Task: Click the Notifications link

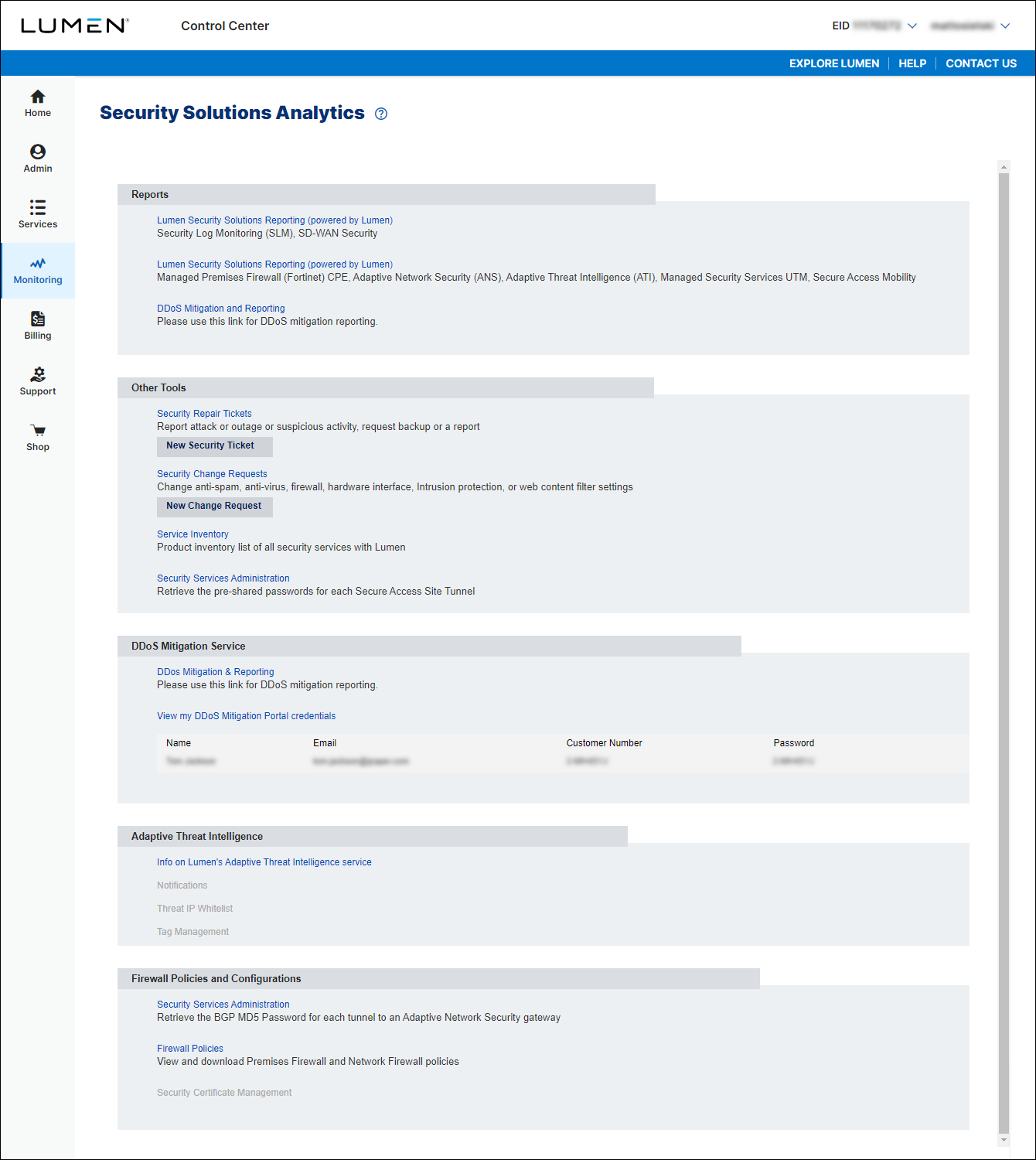Action: point(182,885)
